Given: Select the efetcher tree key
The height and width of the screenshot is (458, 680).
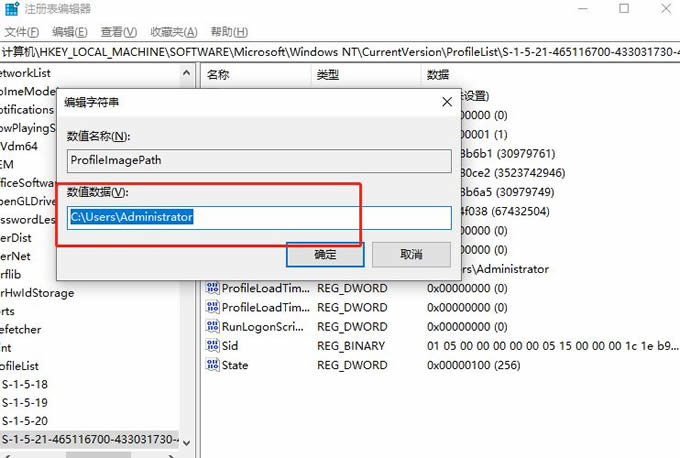Looking at the screenshot, I should 21,329.
